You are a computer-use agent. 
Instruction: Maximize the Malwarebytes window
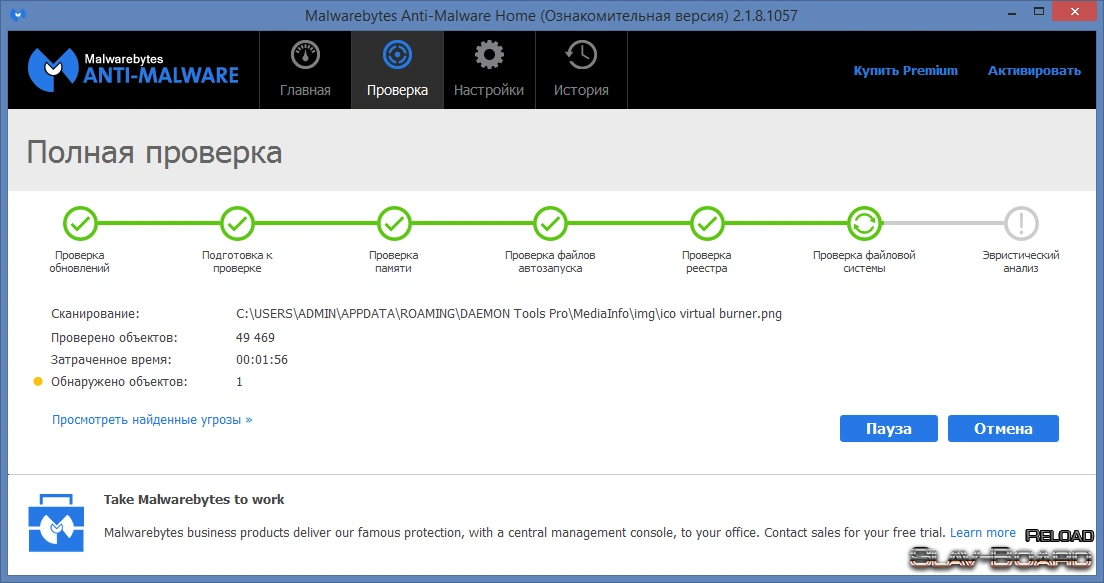click(x=1039, y=11)
